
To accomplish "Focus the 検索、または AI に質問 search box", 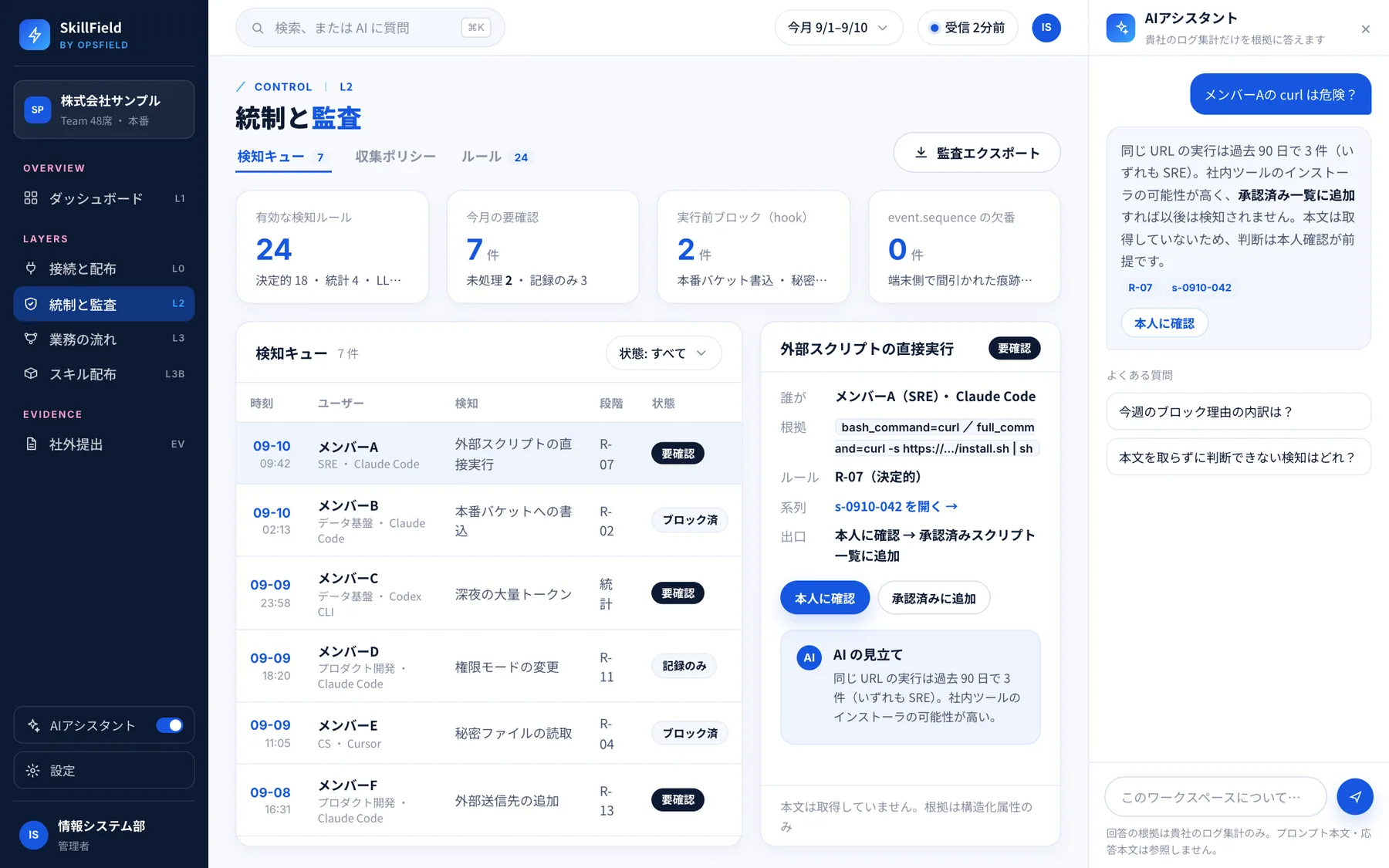I will point(370,28).
